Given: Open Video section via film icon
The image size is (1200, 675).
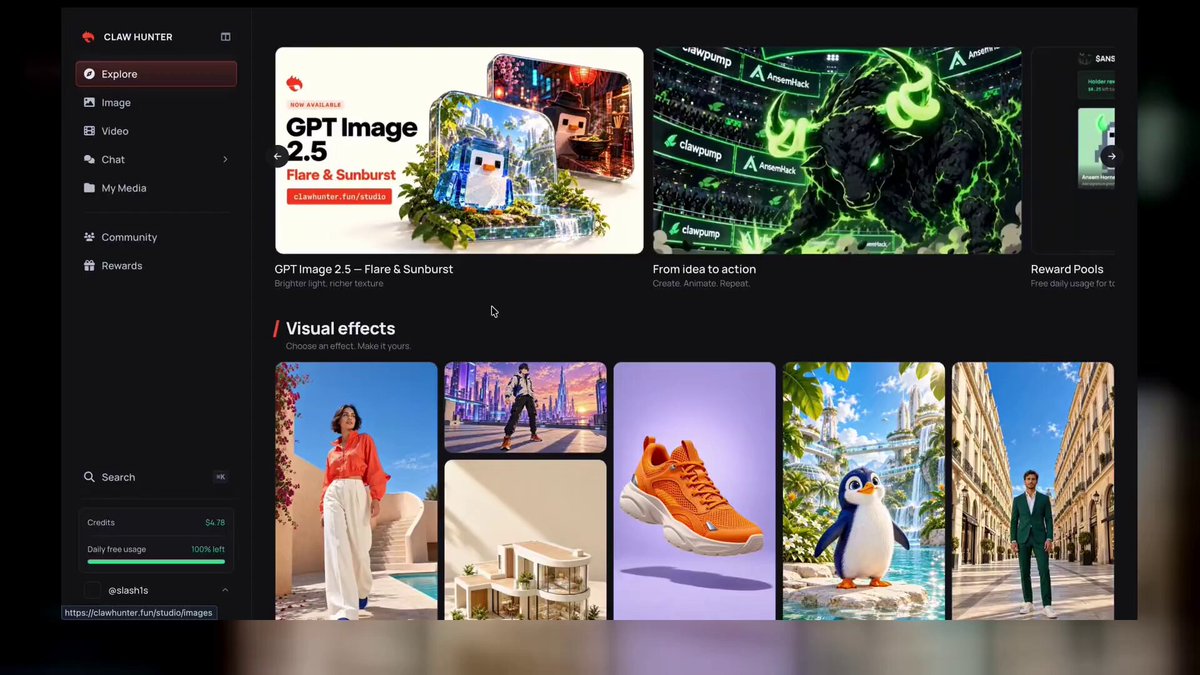Looking at the screenshot, I should coord(89,131).
